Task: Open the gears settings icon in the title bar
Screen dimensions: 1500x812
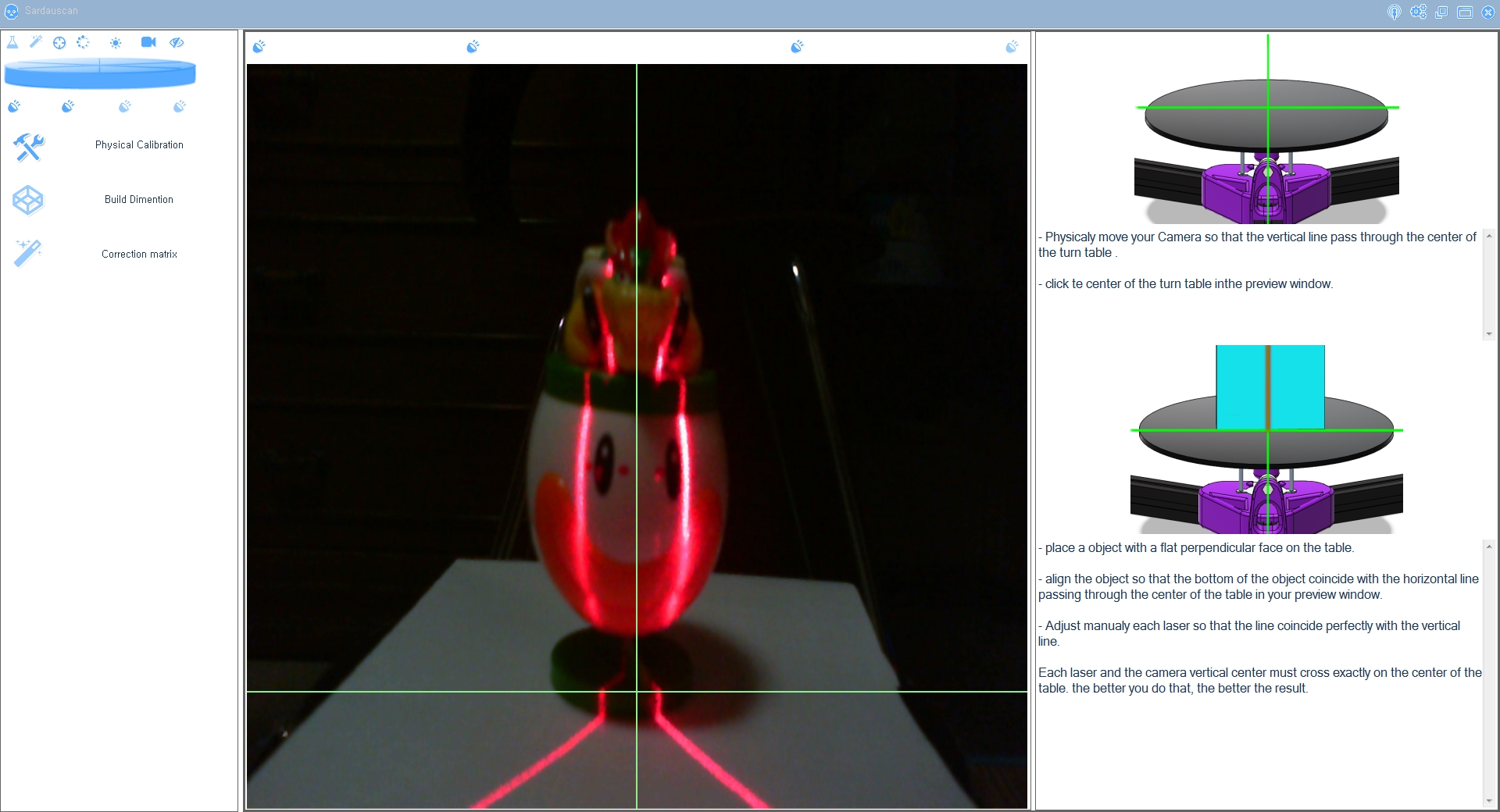Action: (1418, 12)
